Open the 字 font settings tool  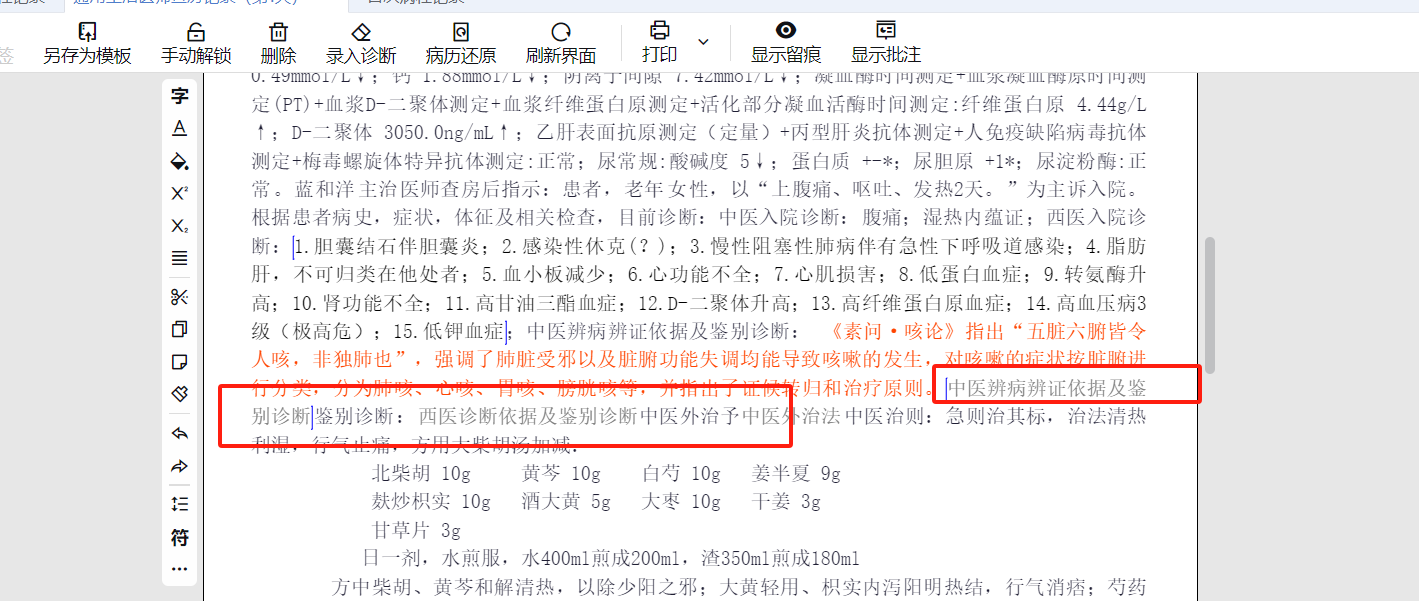(x=179, y=96)
